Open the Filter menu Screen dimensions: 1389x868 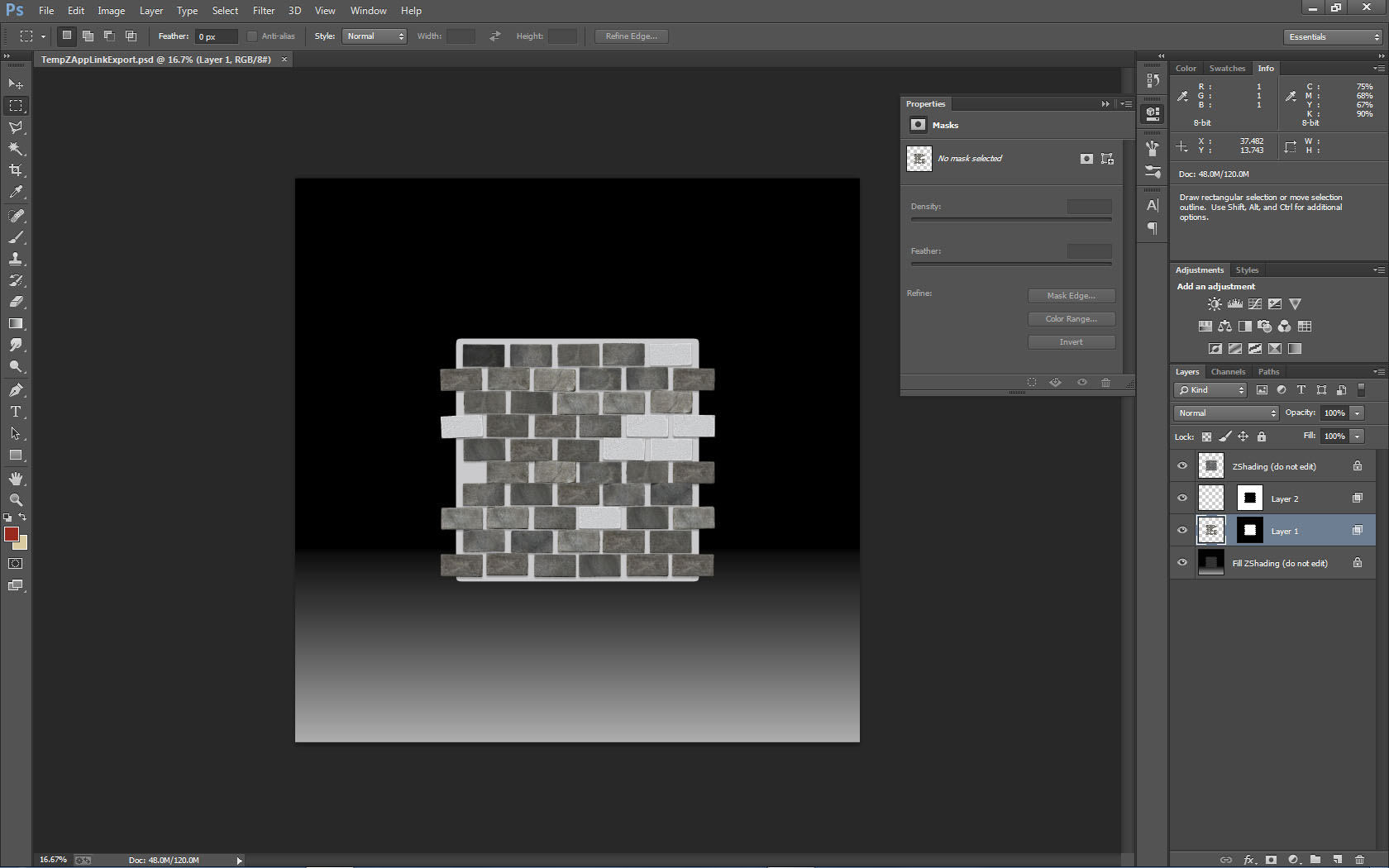264,11
